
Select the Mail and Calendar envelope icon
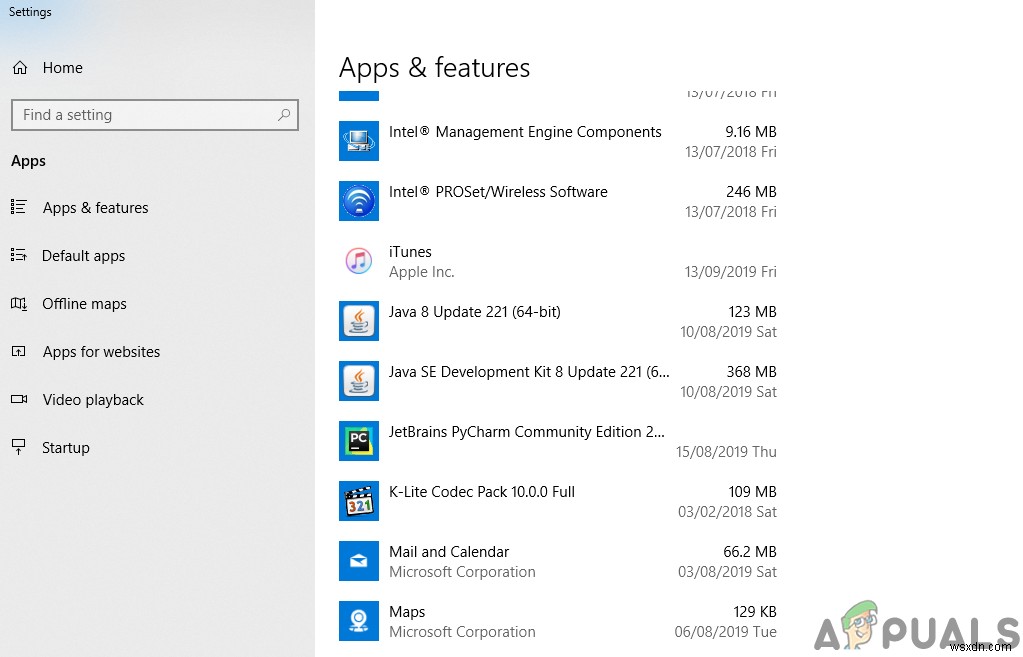point(359,561)
